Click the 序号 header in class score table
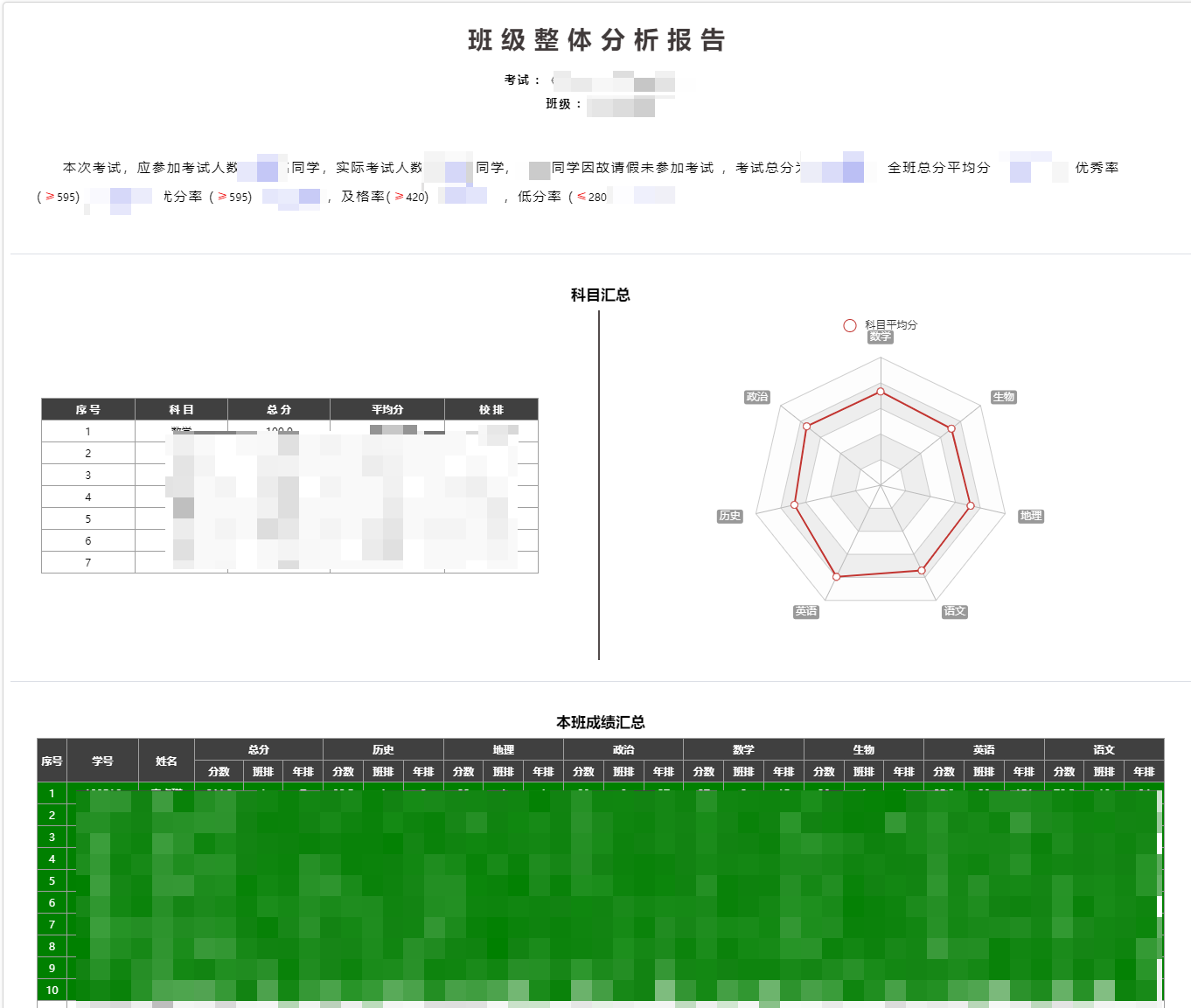The height and width of the screenshot is (1008, 1191). (52, 761)
